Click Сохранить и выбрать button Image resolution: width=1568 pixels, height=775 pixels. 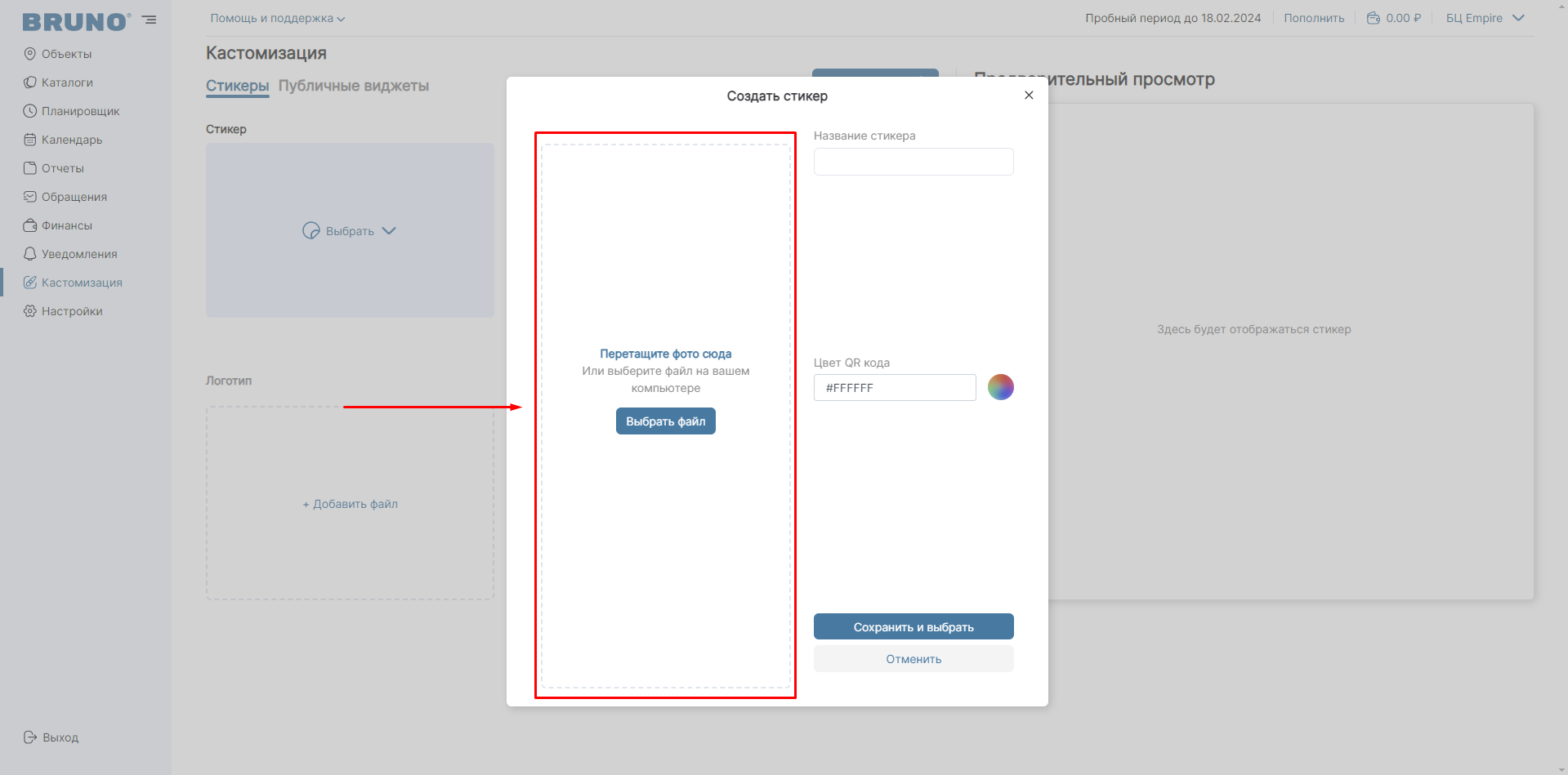[914, 627]
